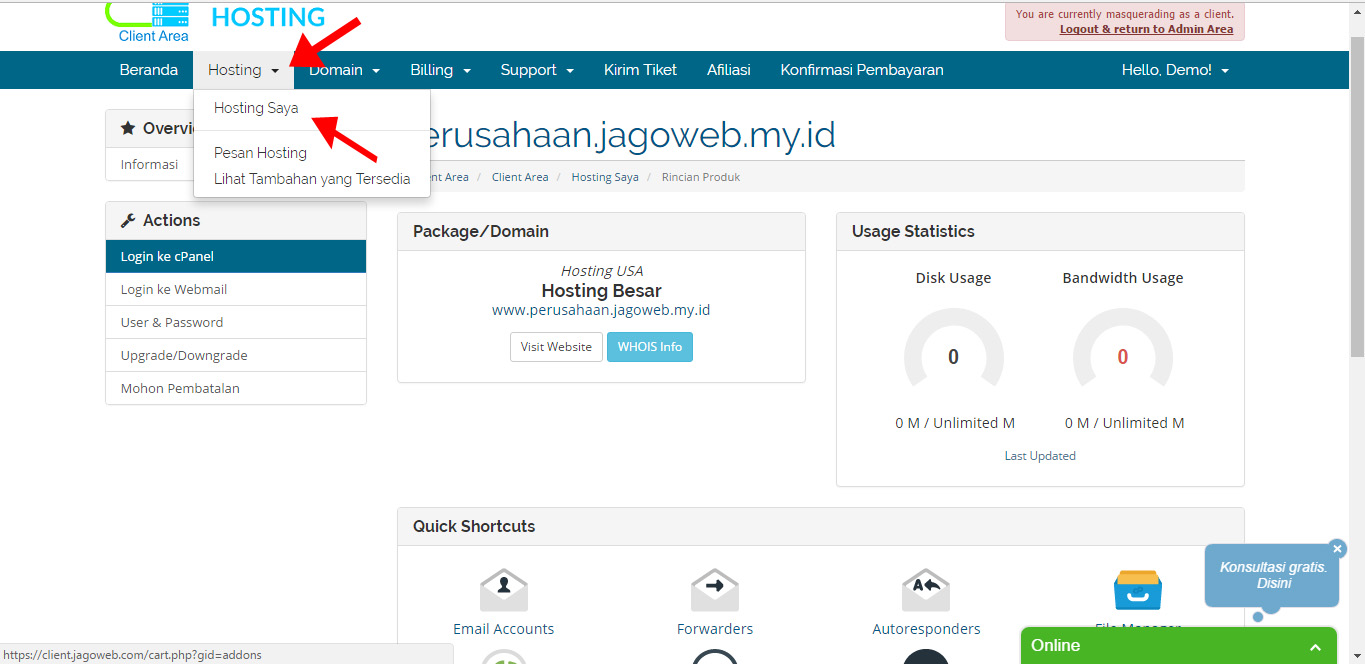Click the Rincian Produk breadcrumb text
Screen dimensions: 1365x664
point(701,177)
